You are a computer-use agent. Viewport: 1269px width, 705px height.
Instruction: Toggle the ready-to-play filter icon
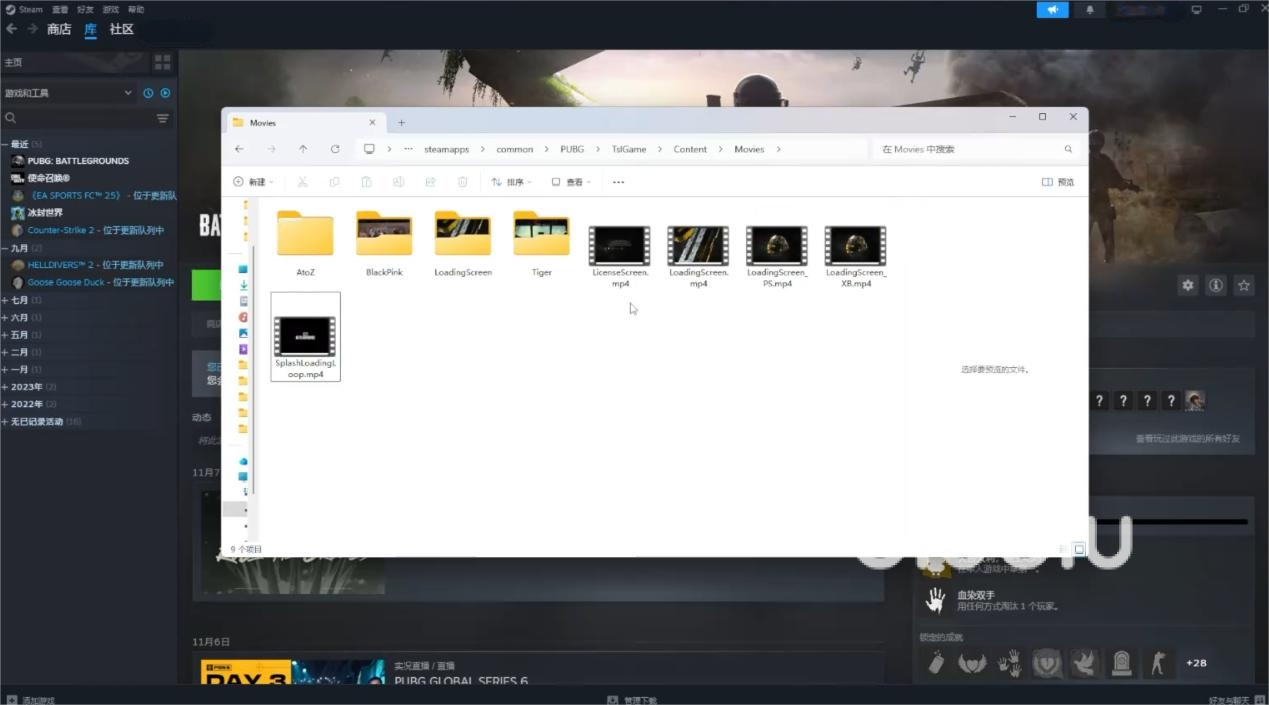tap(165, 93)
